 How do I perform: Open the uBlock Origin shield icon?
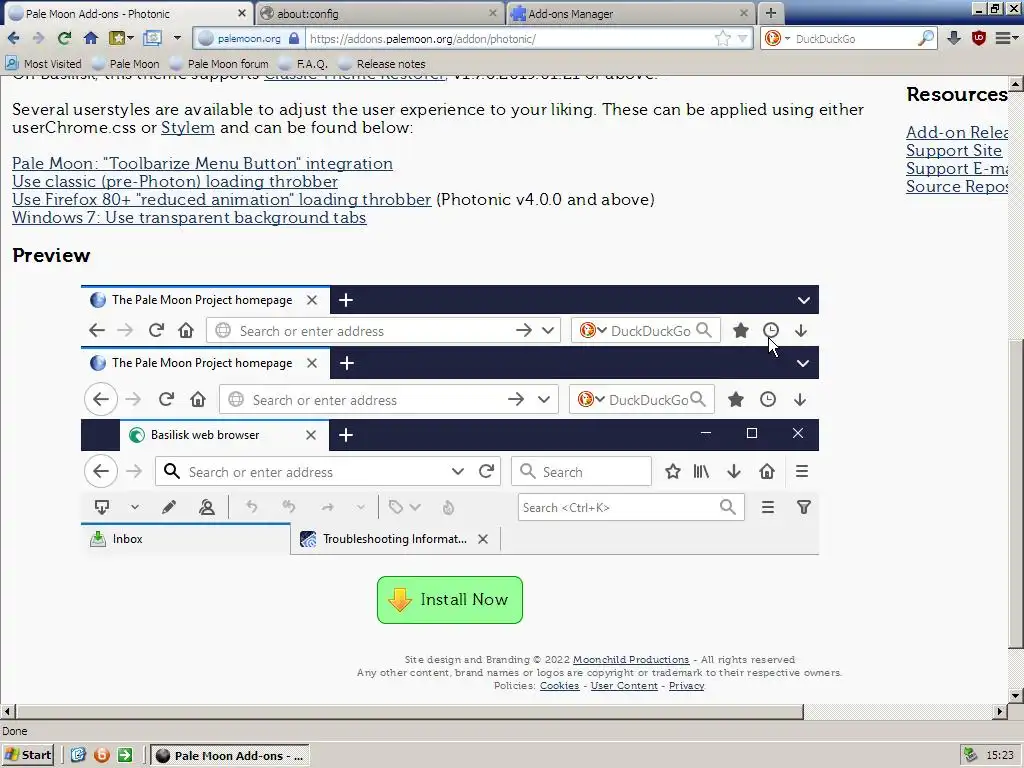(978, 39)
